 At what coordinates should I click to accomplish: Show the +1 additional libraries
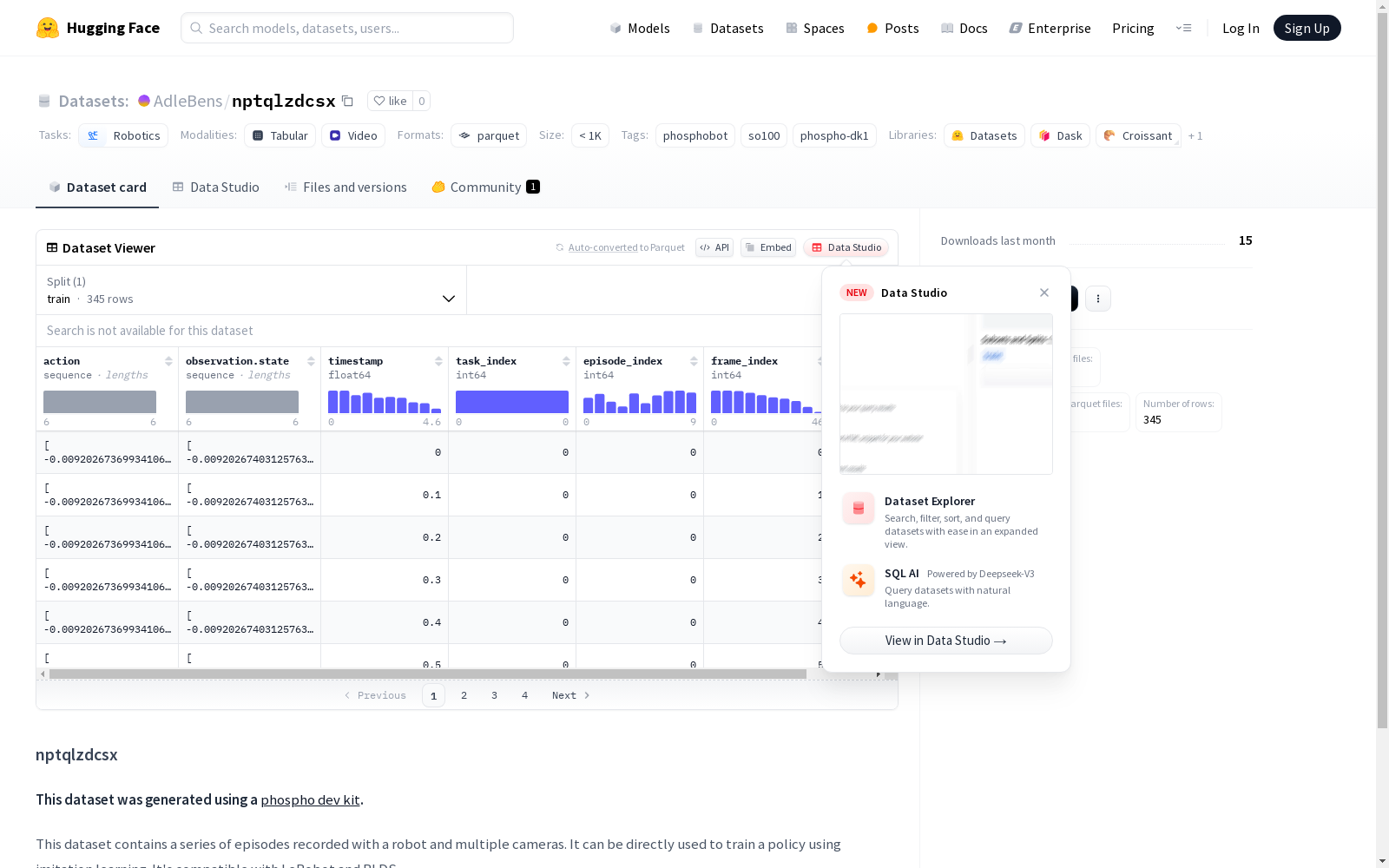(x=1195, y=135)
